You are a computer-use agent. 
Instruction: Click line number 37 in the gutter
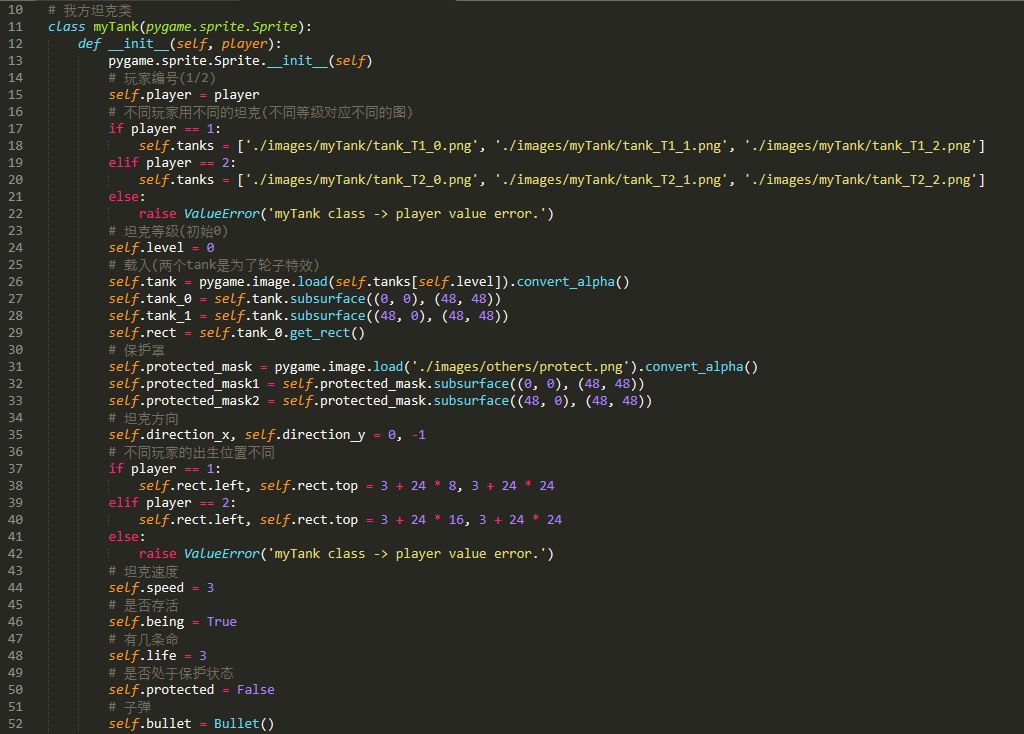pyautogui.click(x=14, y=468)
